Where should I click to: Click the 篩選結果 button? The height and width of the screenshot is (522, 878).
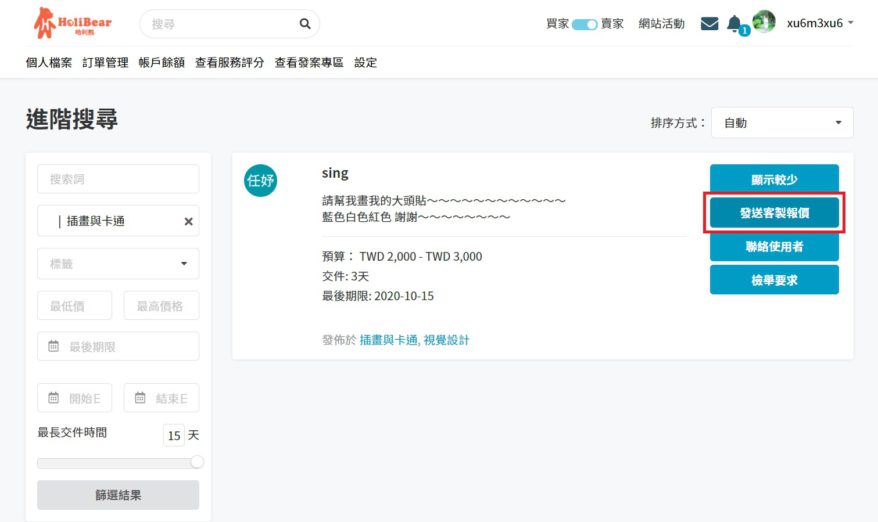point(118,495)
